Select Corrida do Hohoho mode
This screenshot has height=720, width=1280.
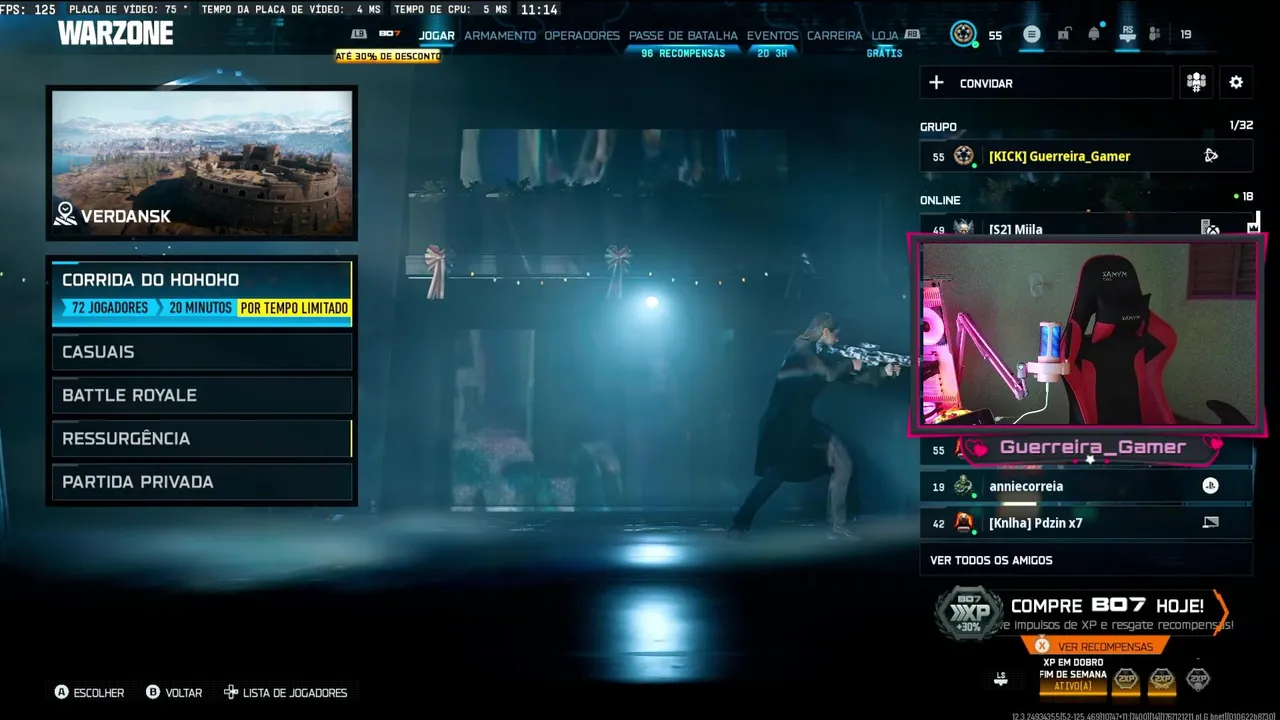click(202, 293)
